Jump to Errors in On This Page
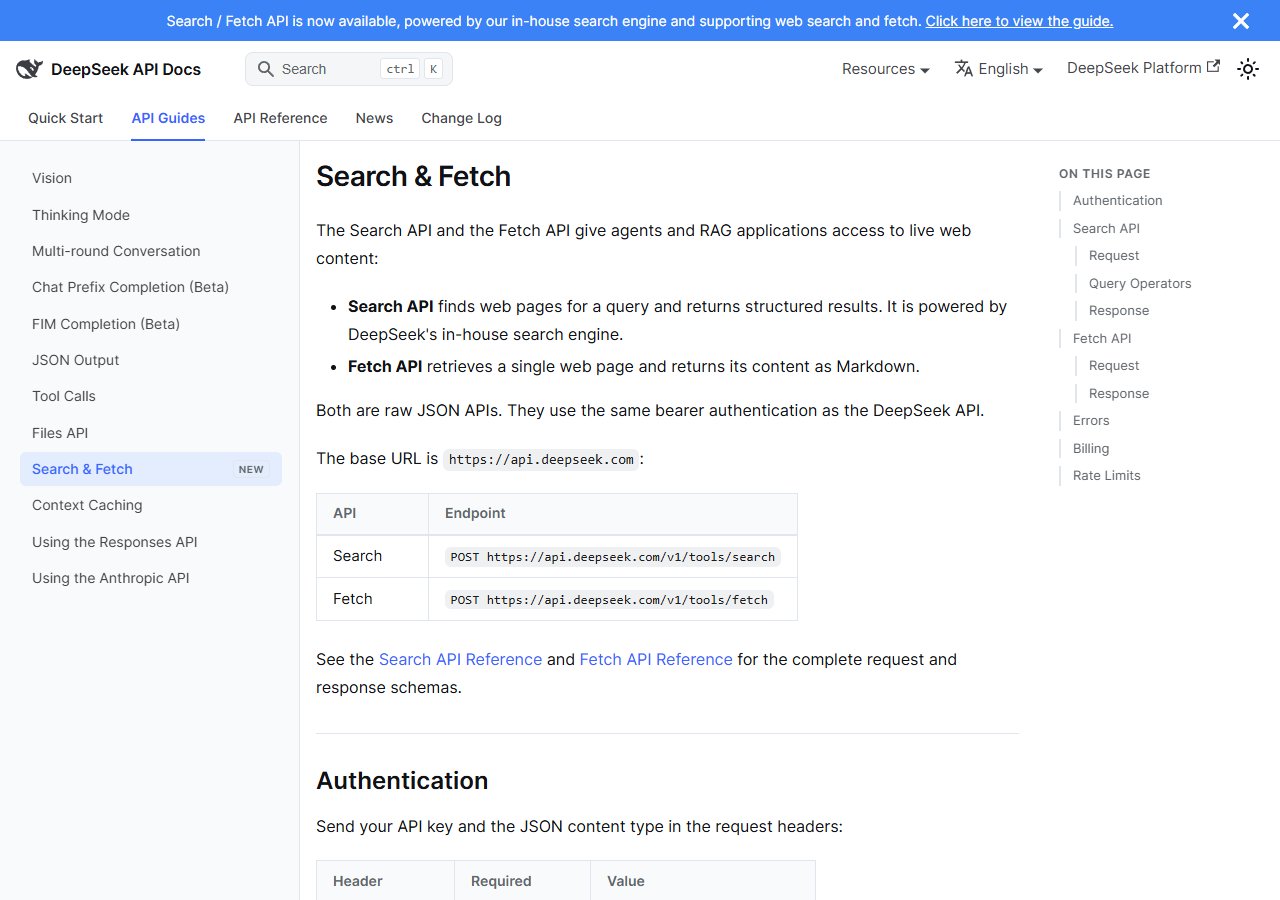 [x=1091, y=420]
